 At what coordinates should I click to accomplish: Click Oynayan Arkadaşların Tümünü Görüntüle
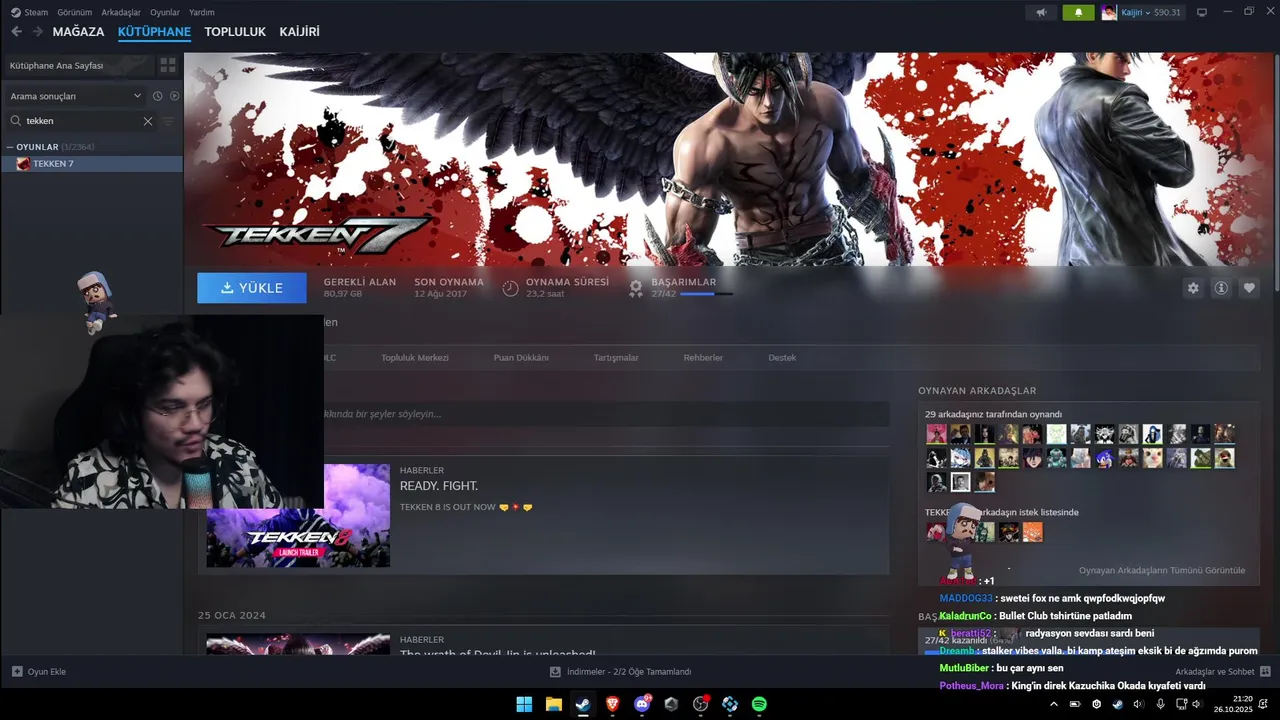coord(1162,570)
